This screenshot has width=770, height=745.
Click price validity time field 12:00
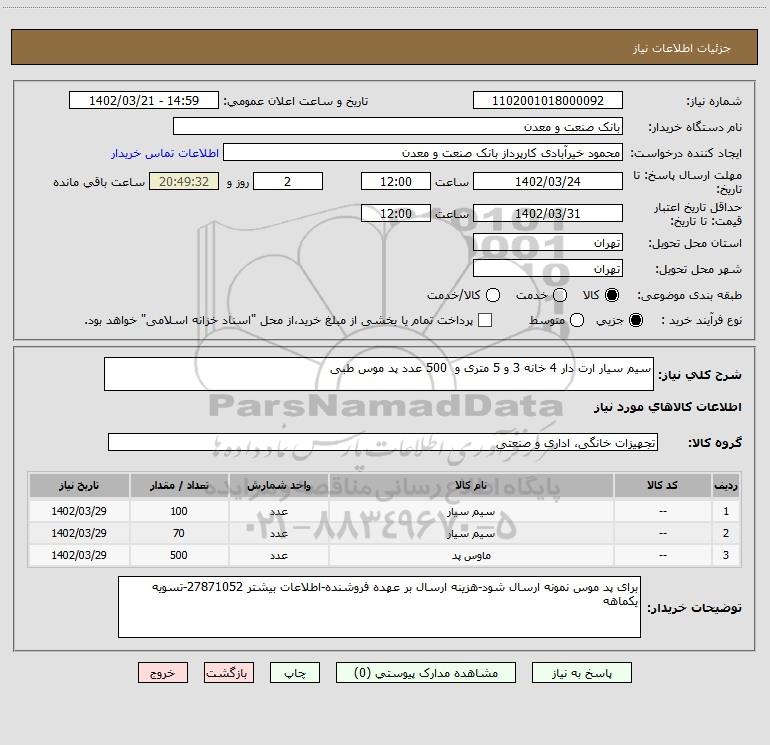[x=396, y=214]
